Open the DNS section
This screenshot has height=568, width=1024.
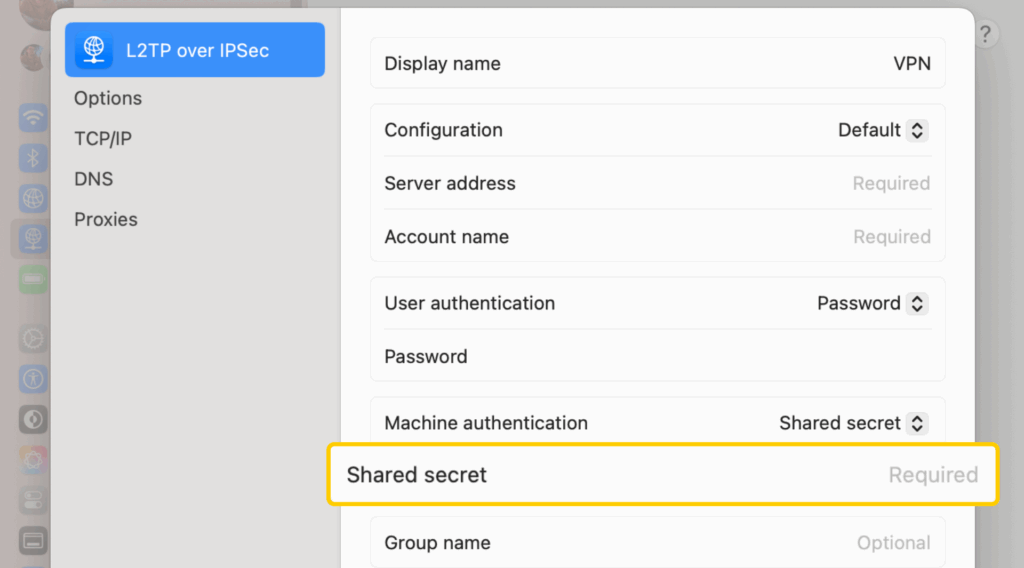click(94, 179)
